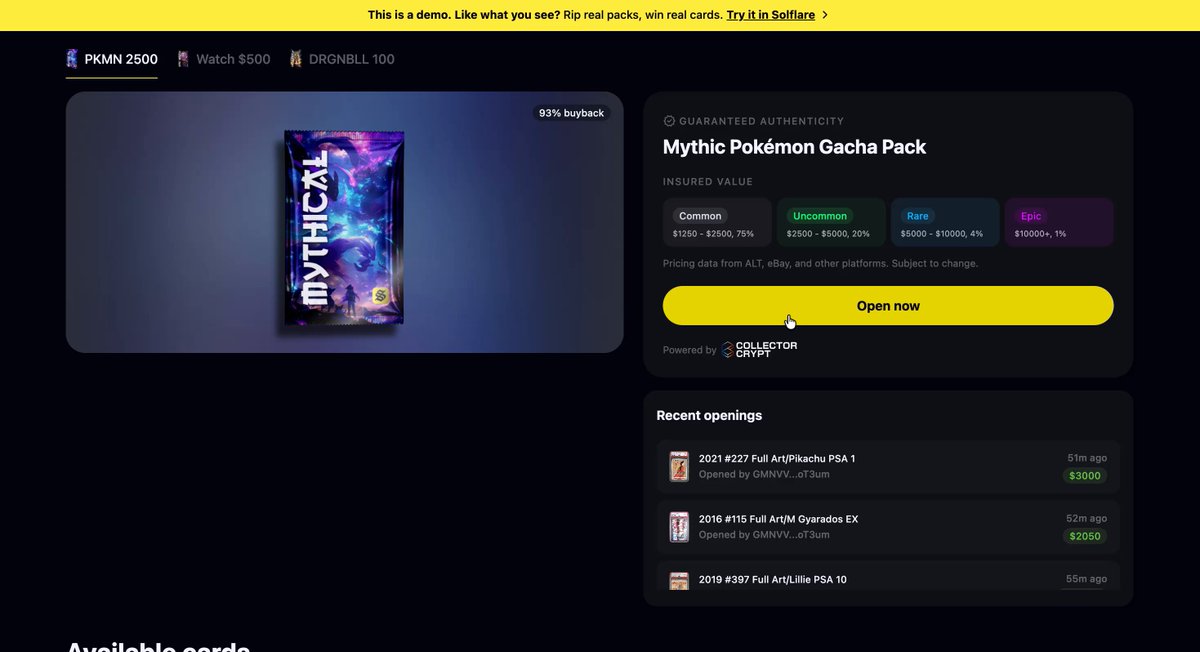Click the Collector Crypt logo
Screen dimensions: 1200x652
click(760, 350)
